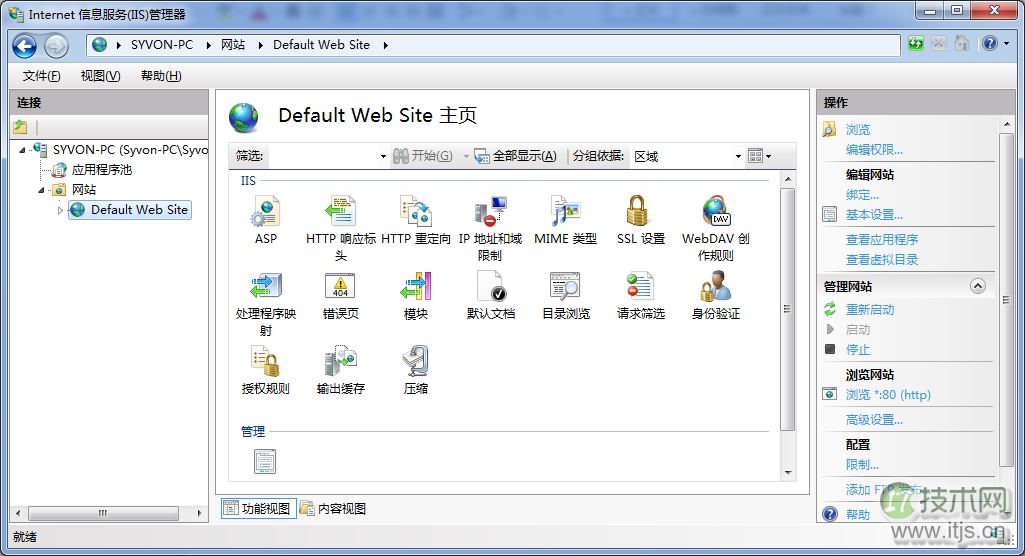This screenshot has height=556, width=1025.
Task: Click 基本设置... link
Action: 874,215
